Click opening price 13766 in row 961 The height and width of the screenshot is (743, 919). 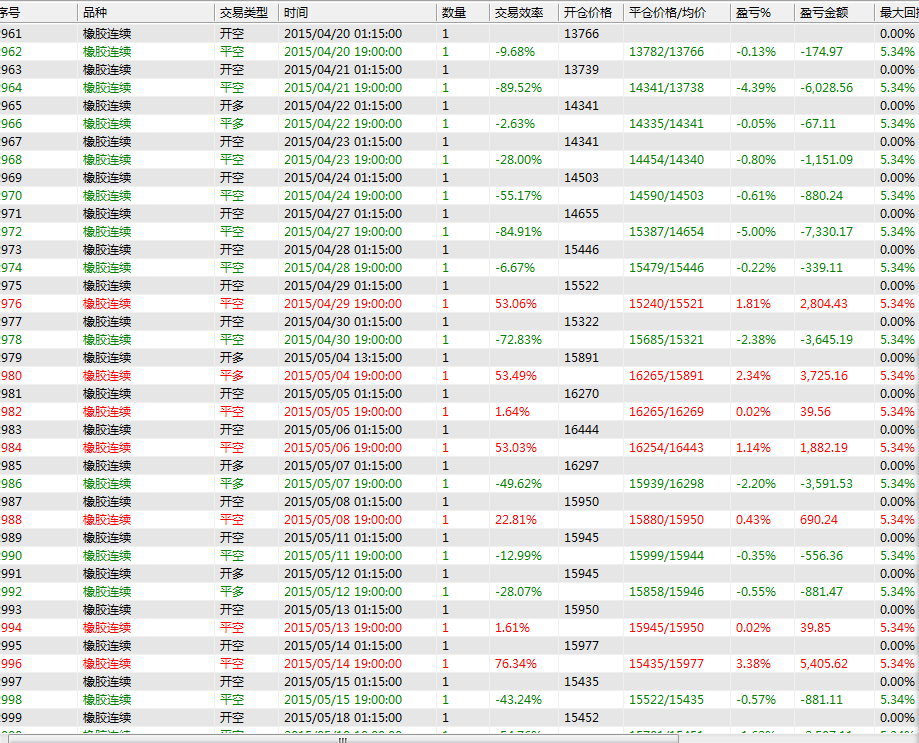pos(581,34)
